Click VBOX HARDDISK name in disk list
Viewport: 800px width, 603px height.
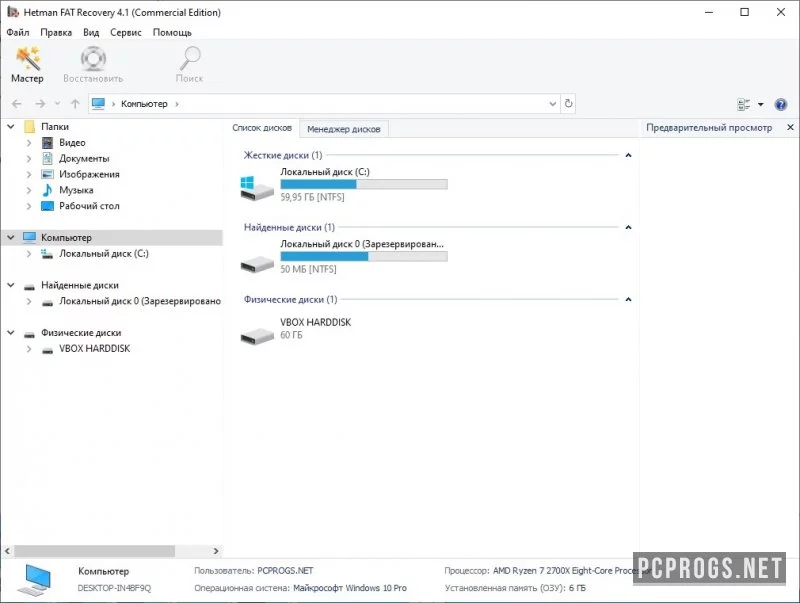[x=315, y=322]
